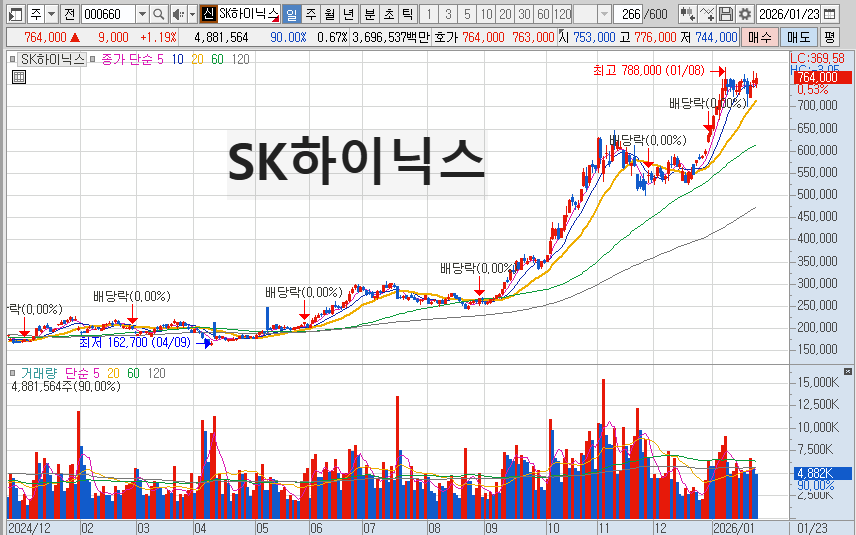
Task: Click the candlestick chart add icon
Action: 687,14
